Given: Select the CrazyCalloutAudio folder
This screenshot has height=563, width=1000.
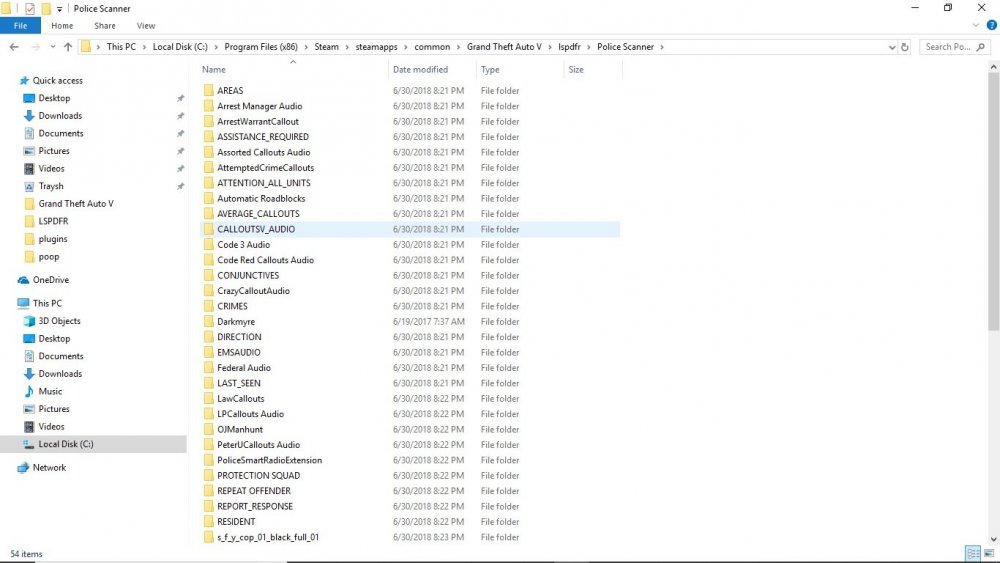Looking at the screenshot, I should point(253,291).
